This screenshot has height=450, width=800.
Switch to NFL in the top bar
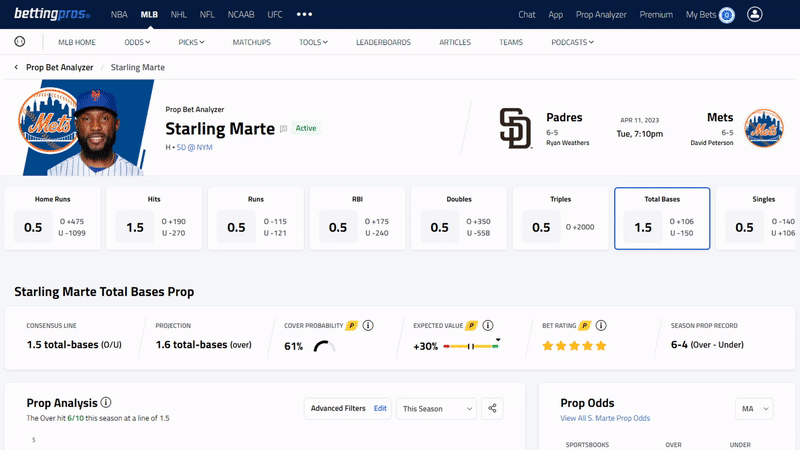(x=207, y=15)
